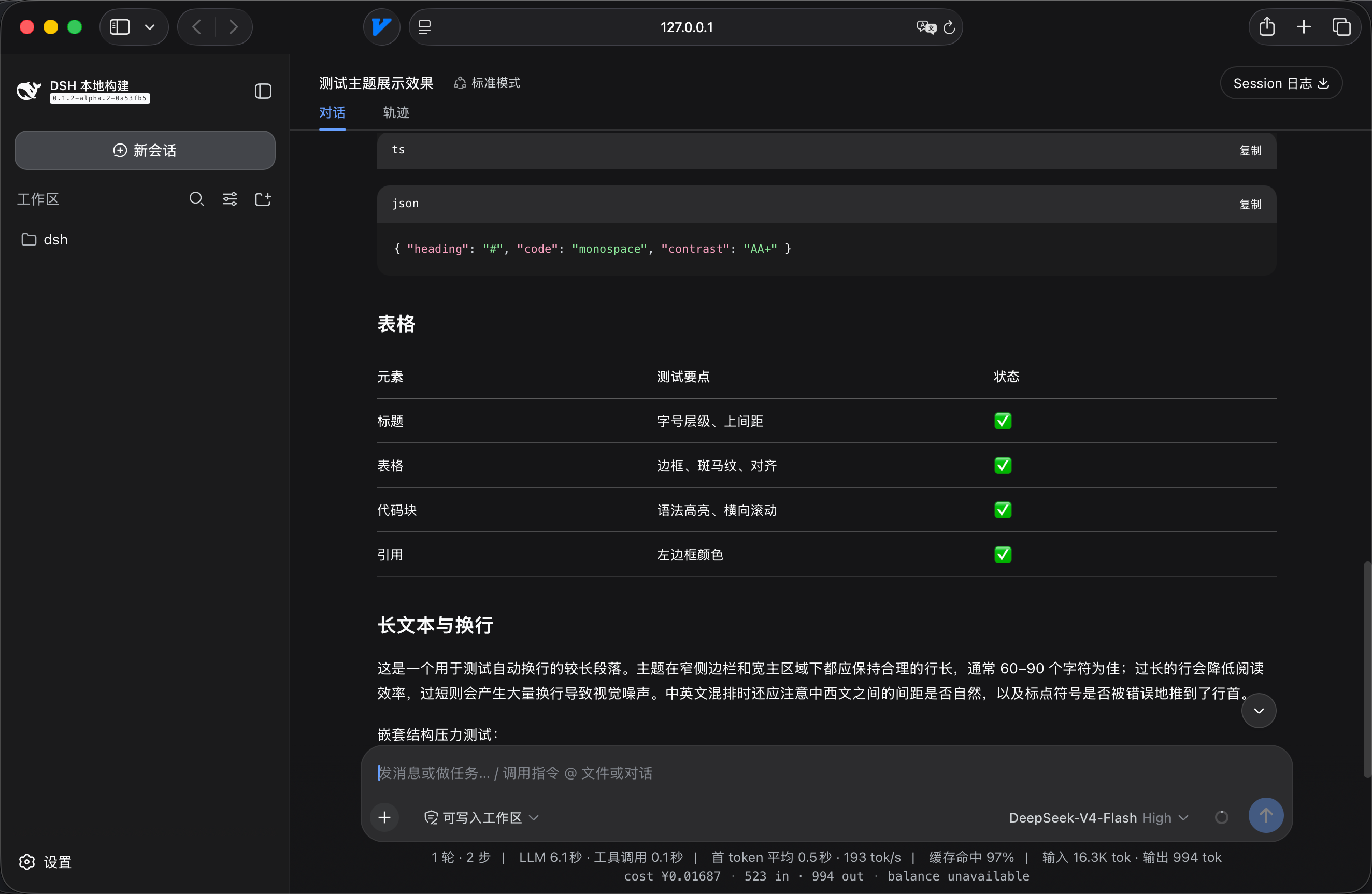Open the 设置 settings gear
This screenshot has width=1372, height=894.
pos(45,862)
